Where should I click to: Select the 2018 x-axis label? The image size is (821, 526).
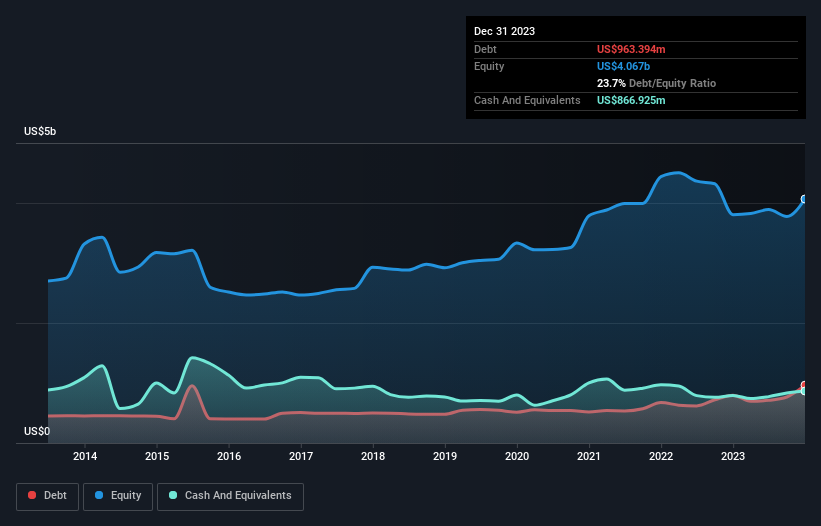(x=373, y=456)
